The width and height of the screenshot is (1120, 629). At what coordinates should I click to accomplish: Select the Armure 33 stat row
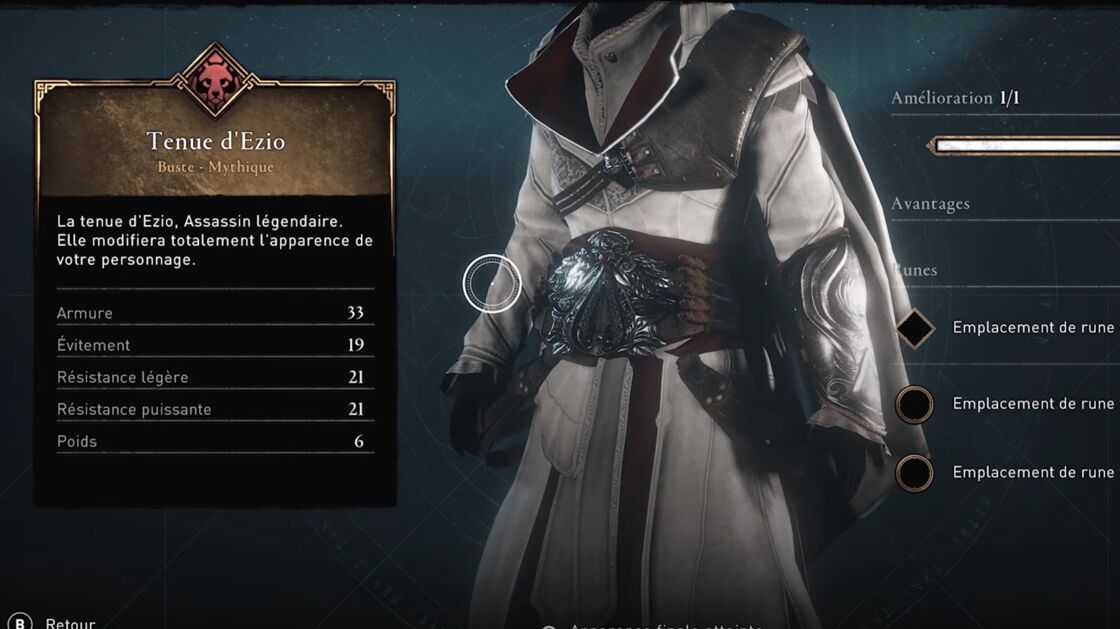coord(215,313)
